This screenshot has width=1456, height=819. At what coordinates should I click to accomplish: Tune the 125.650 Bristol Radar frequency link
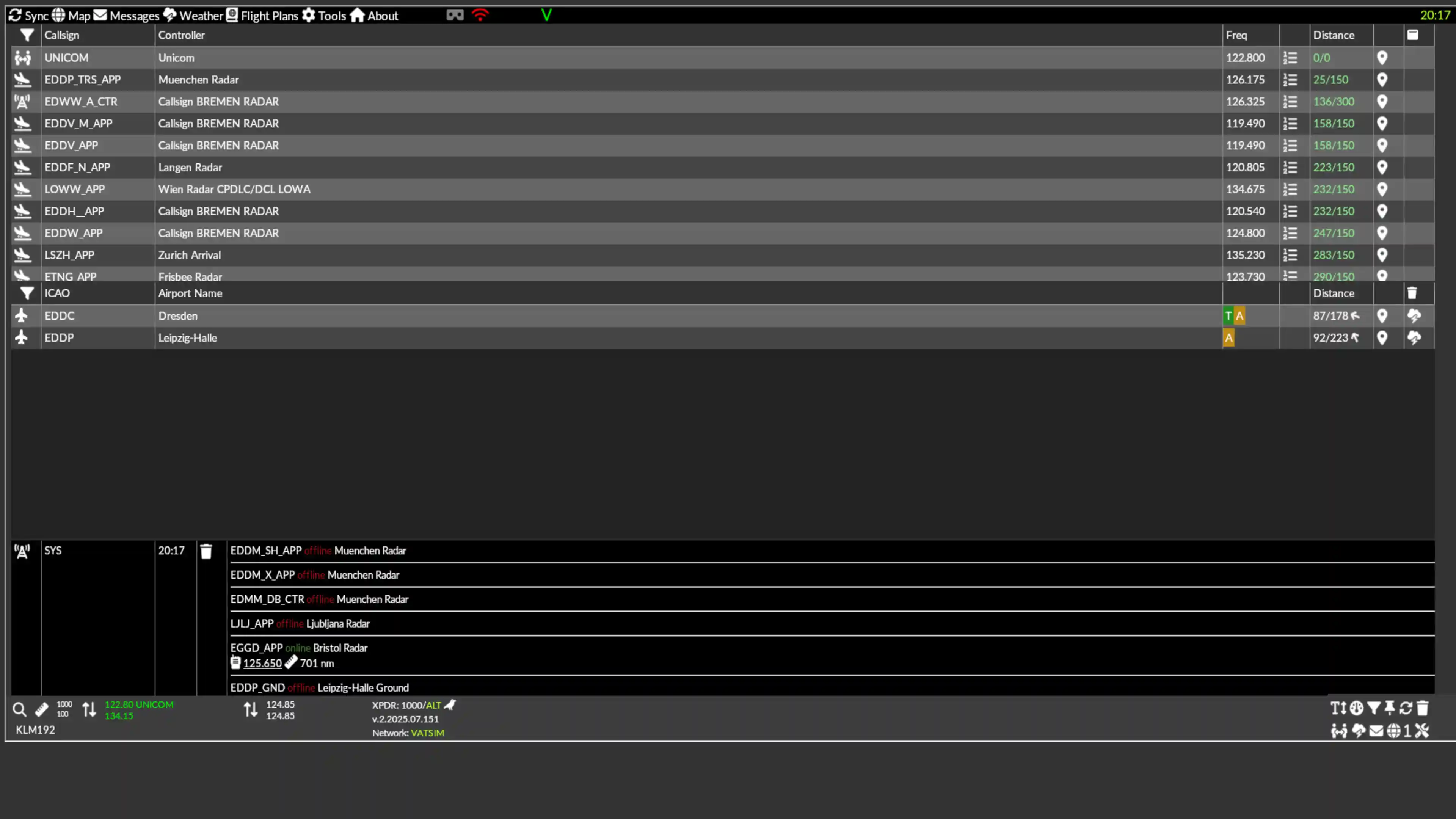tap(262, 663)
